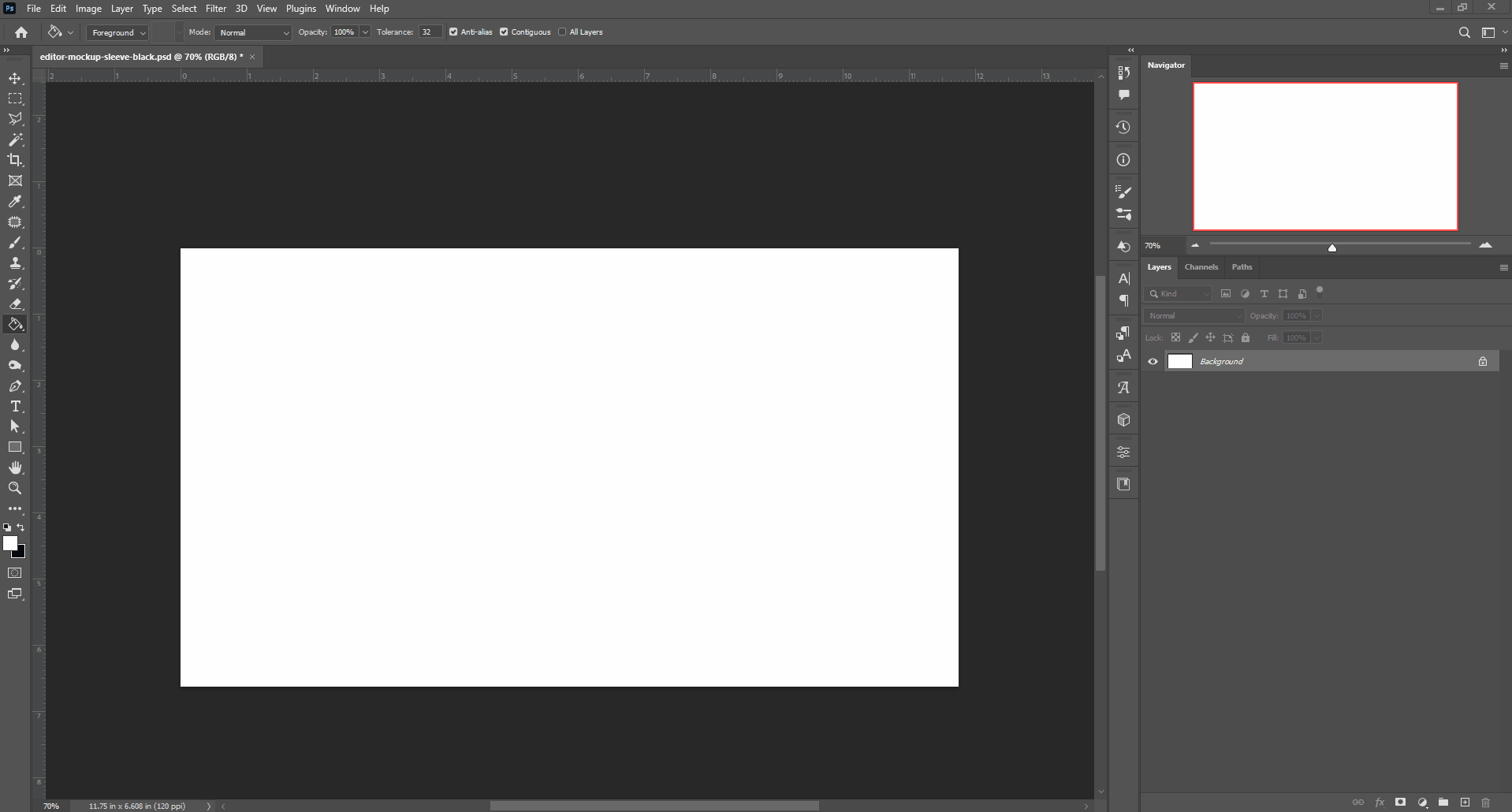This screenshot has height=812, width=1512.
Task: Open the blend mode dropdown in Layers panel
Action: [1194, 315]
